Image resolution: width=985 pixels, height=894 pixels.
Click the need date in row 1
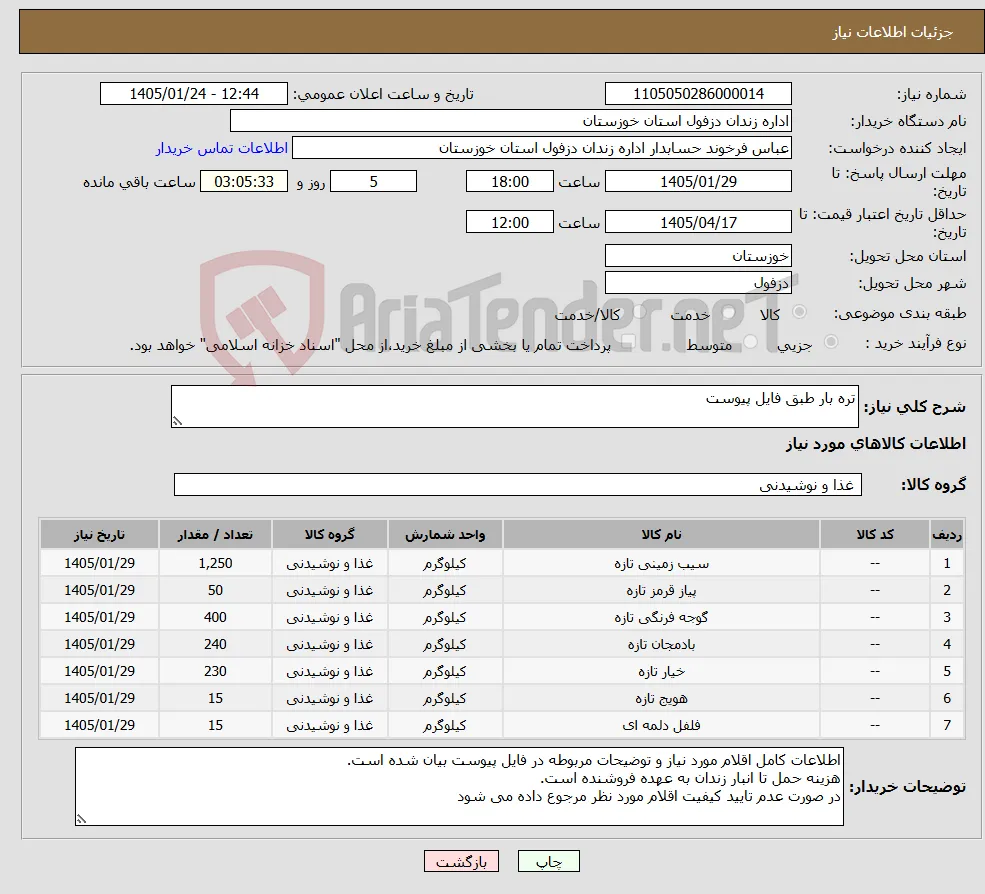(x=99, y=564)
